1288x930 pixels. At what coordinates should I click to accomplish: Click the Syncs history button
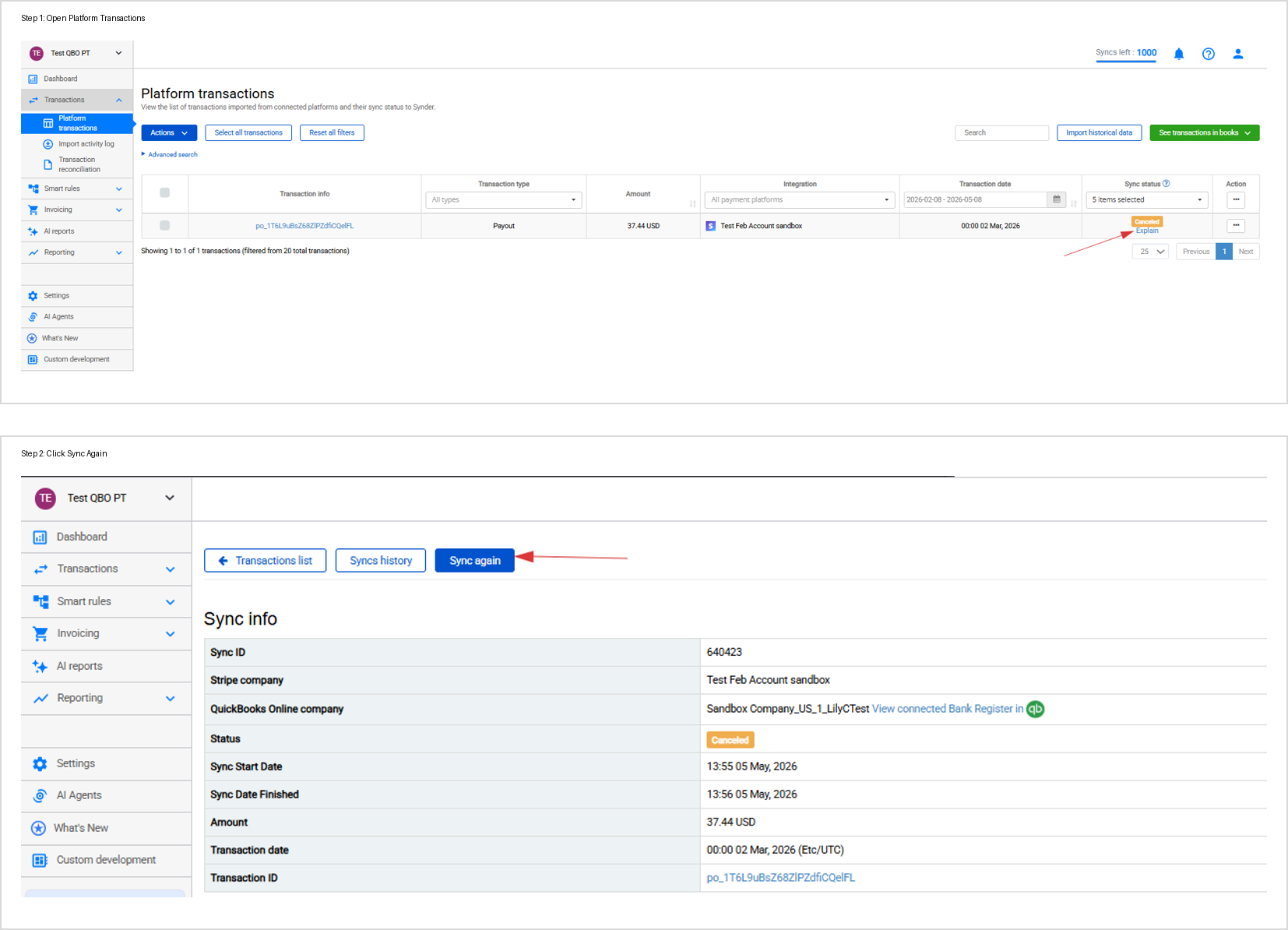(x=381, y=561)
